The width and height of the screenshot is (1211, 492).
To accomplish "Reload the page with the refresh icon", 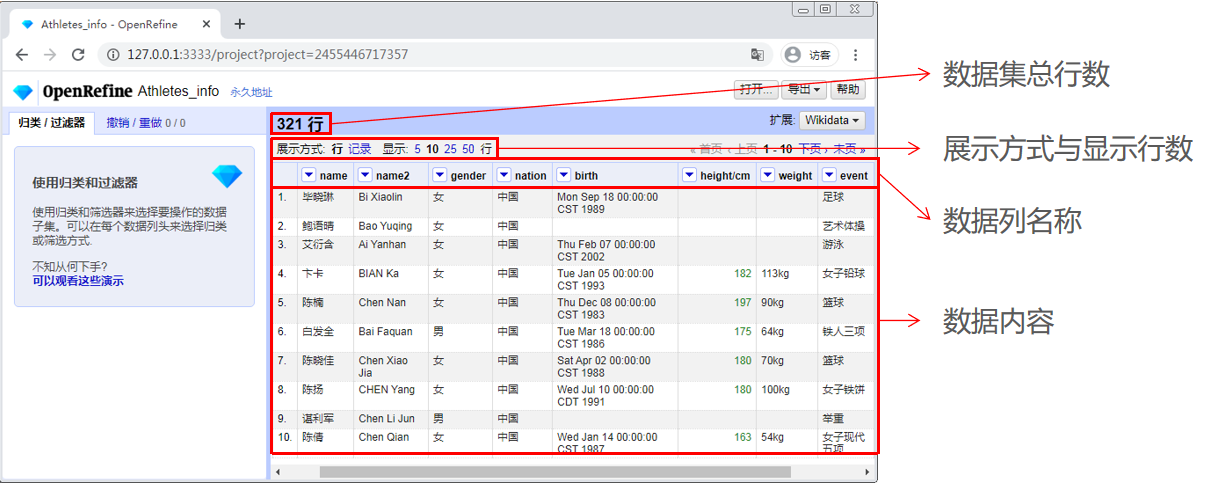I will (x=77, y=54).
